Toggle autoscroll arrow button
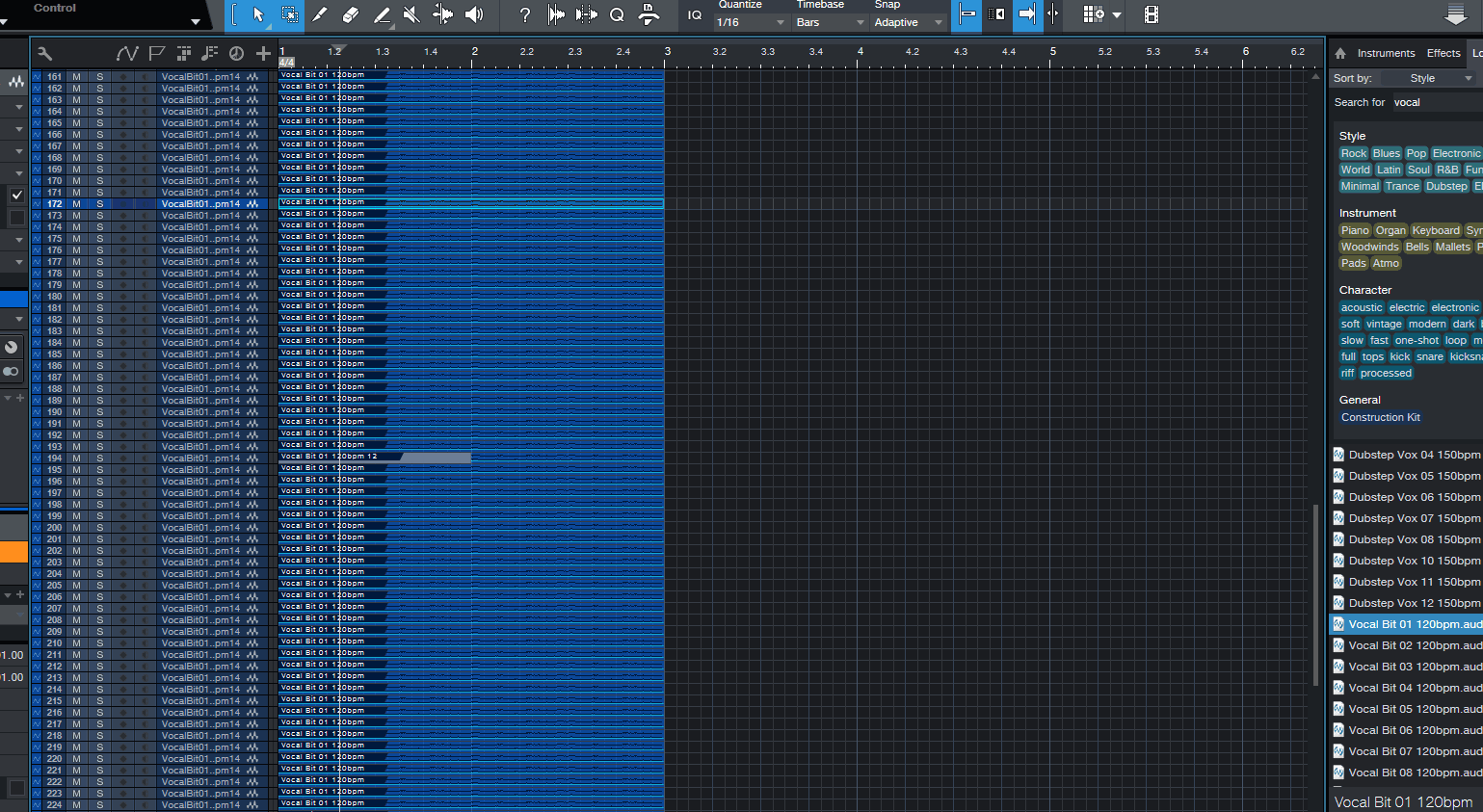 [x=1027, y=14]
